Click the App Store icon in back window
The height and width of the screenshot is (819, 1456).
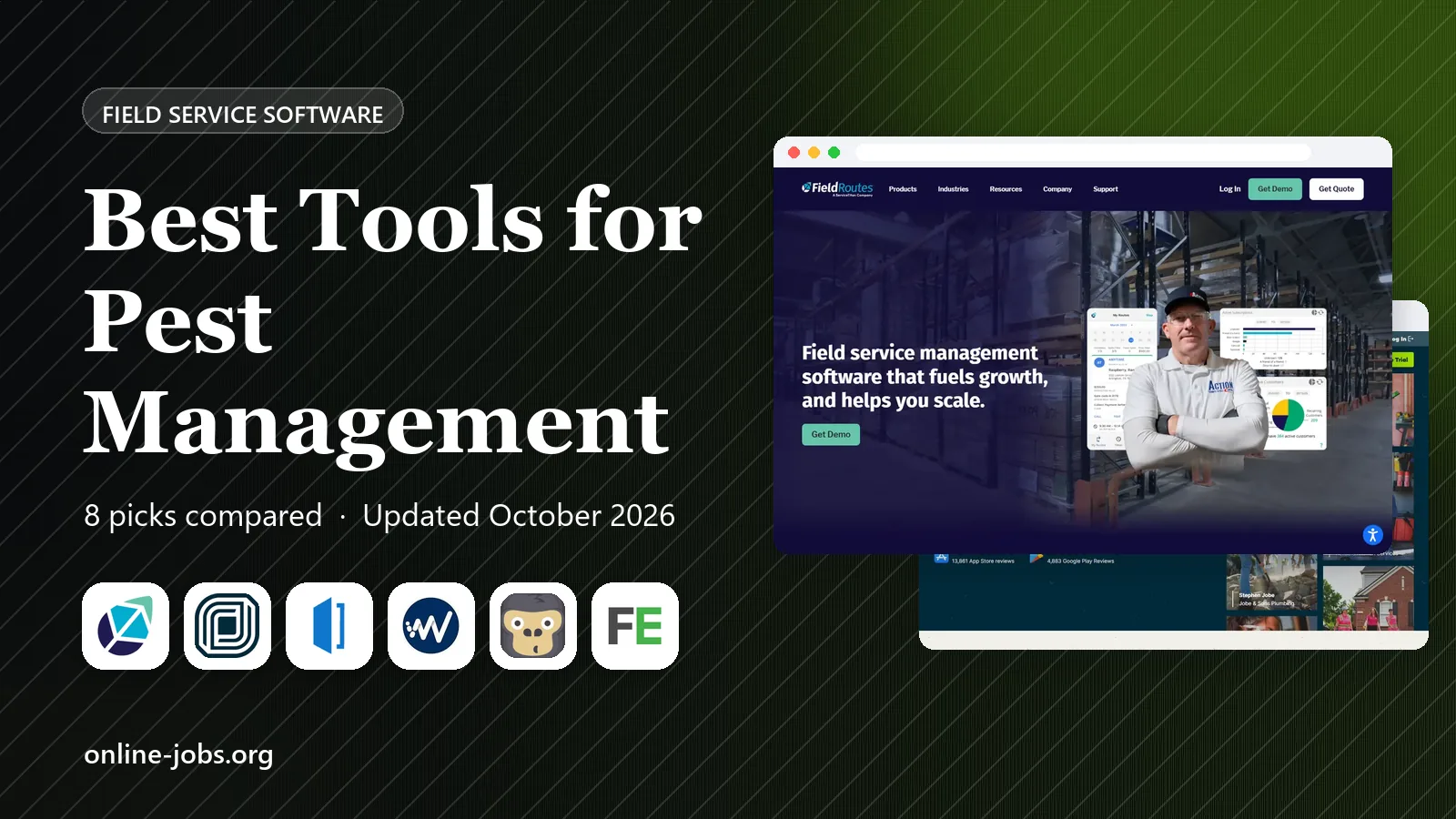click(x=941, y=559)
